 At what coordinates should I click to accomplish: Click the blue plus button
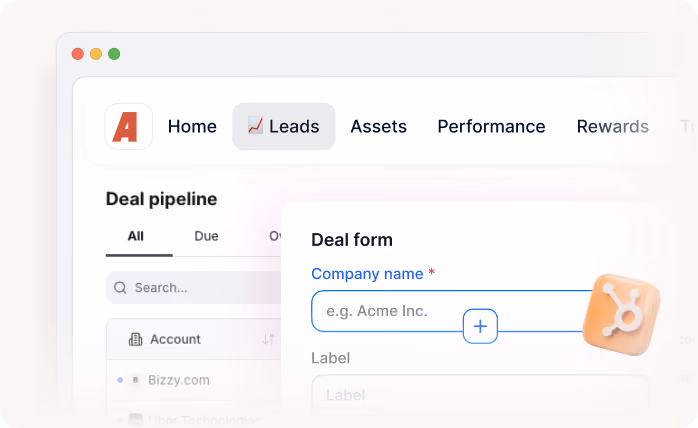(480, 326)
